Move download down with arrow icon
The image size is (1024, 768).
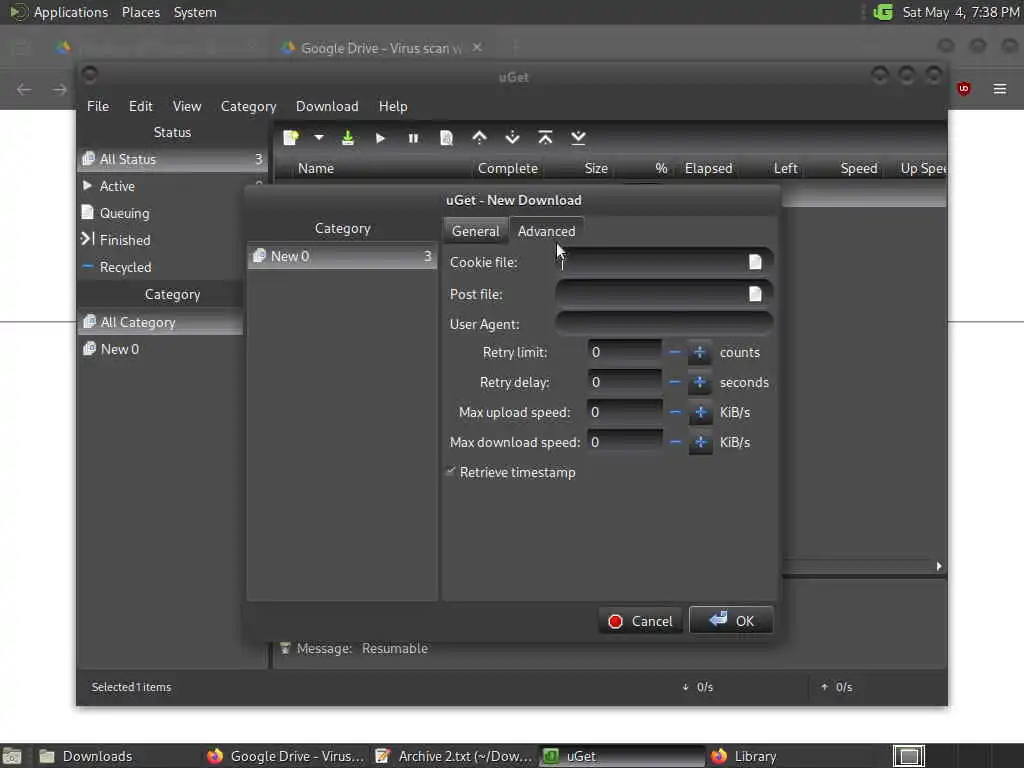513,138
